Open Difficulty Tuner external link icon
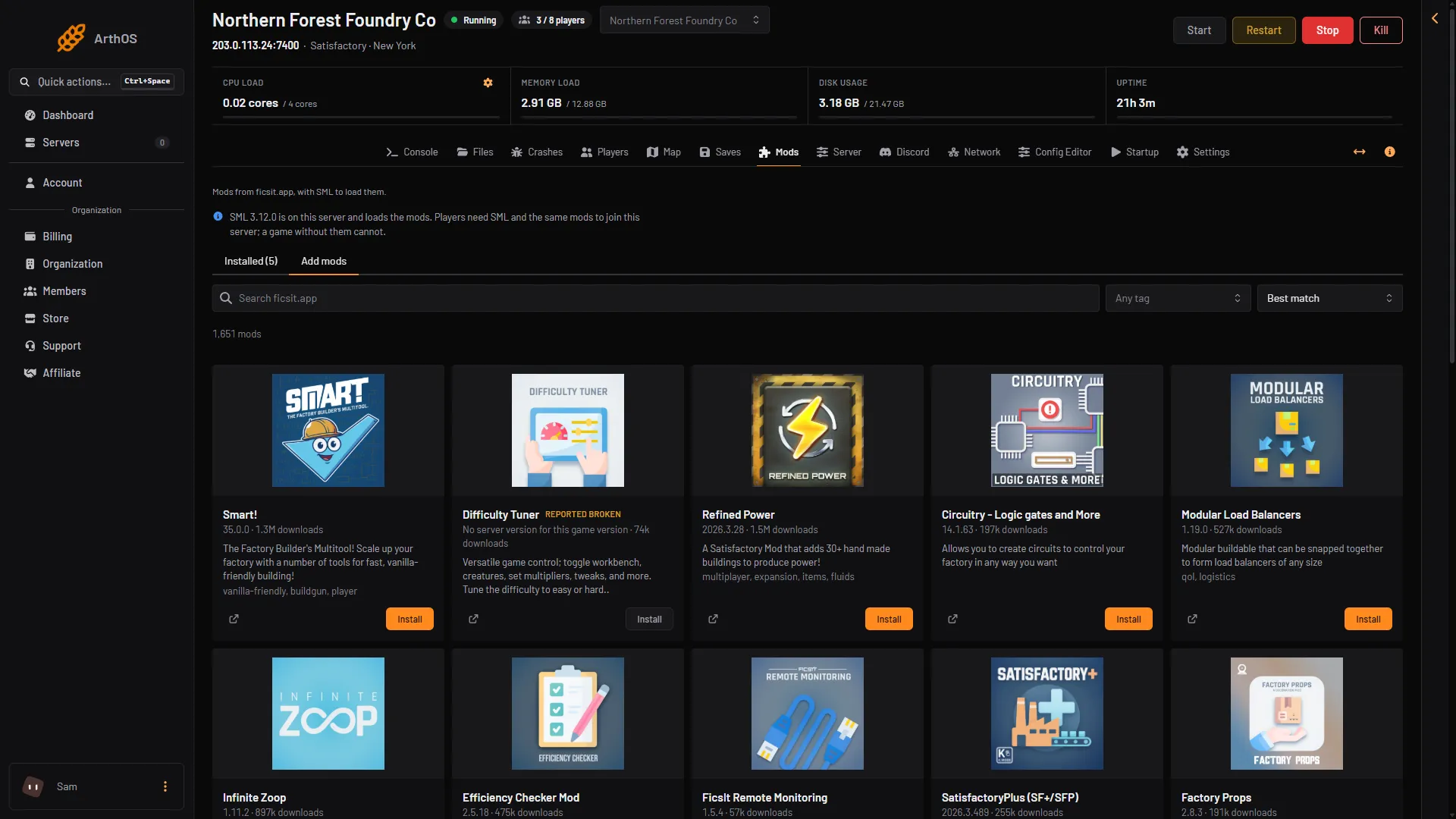Viewport: 1456px width, 819px height. (x=474, y=619)
